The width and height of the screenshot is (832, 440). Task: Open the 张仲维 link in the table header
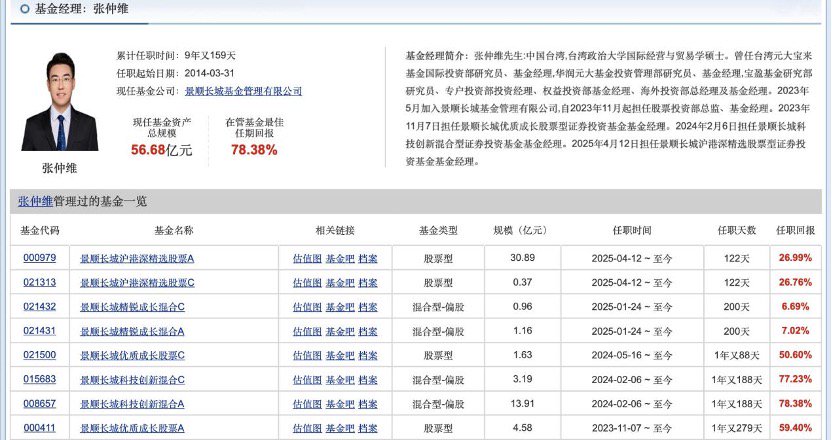(35, 201)
